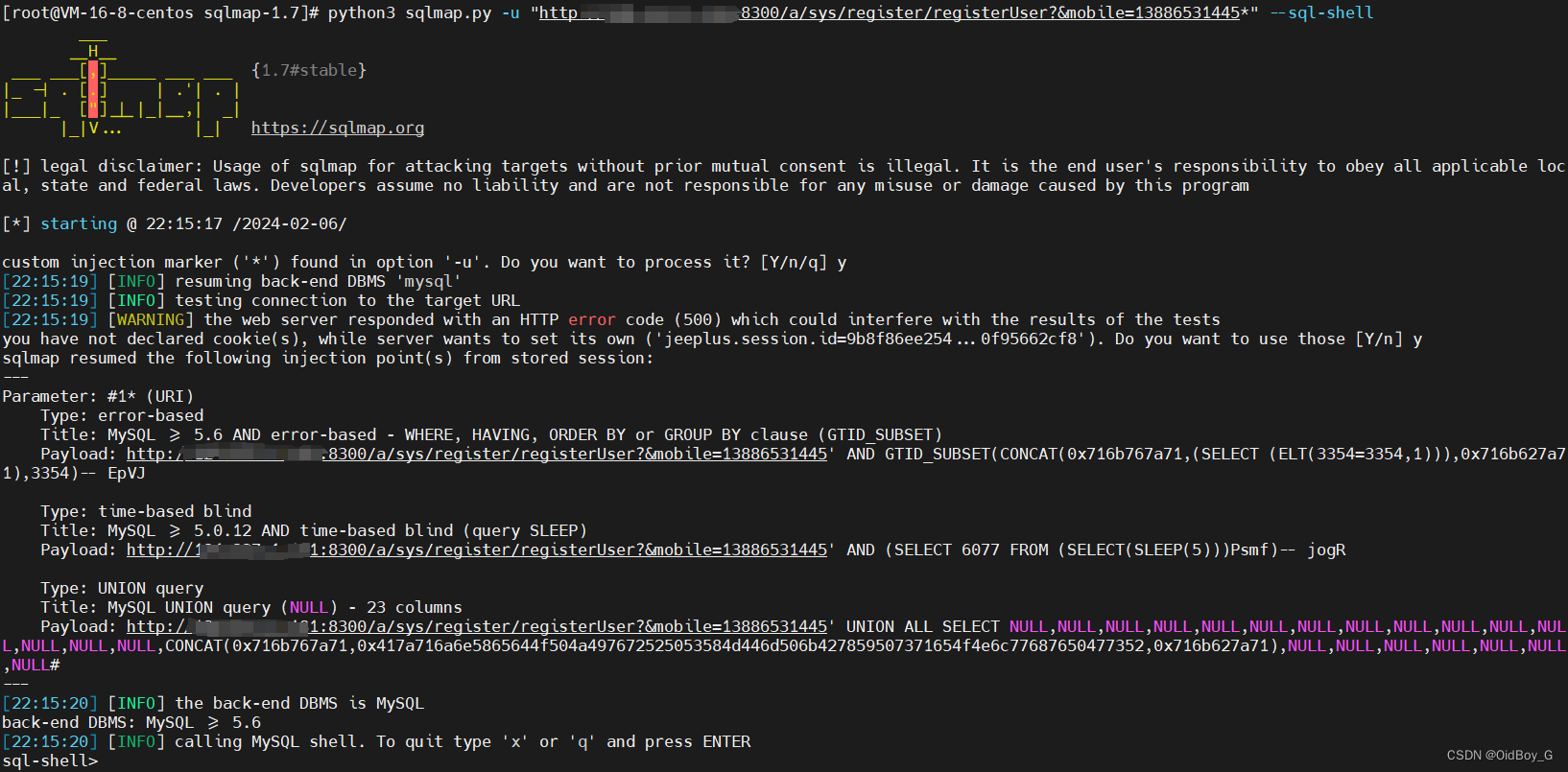Select 'Type: error-based' line
This screenshot has width=1568, height=772.
click(x=122, y=415)
